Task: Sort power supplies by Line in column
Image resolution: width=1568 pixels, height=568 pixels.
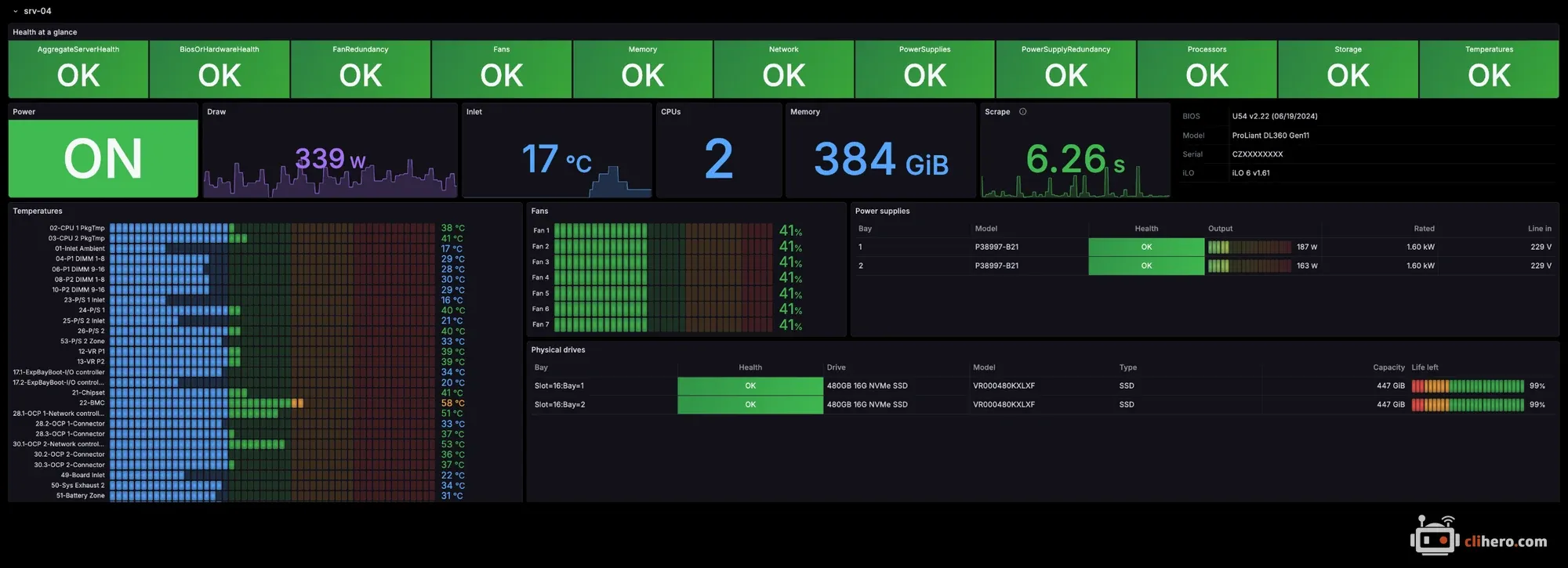Action: click(x=1539, y=229)
